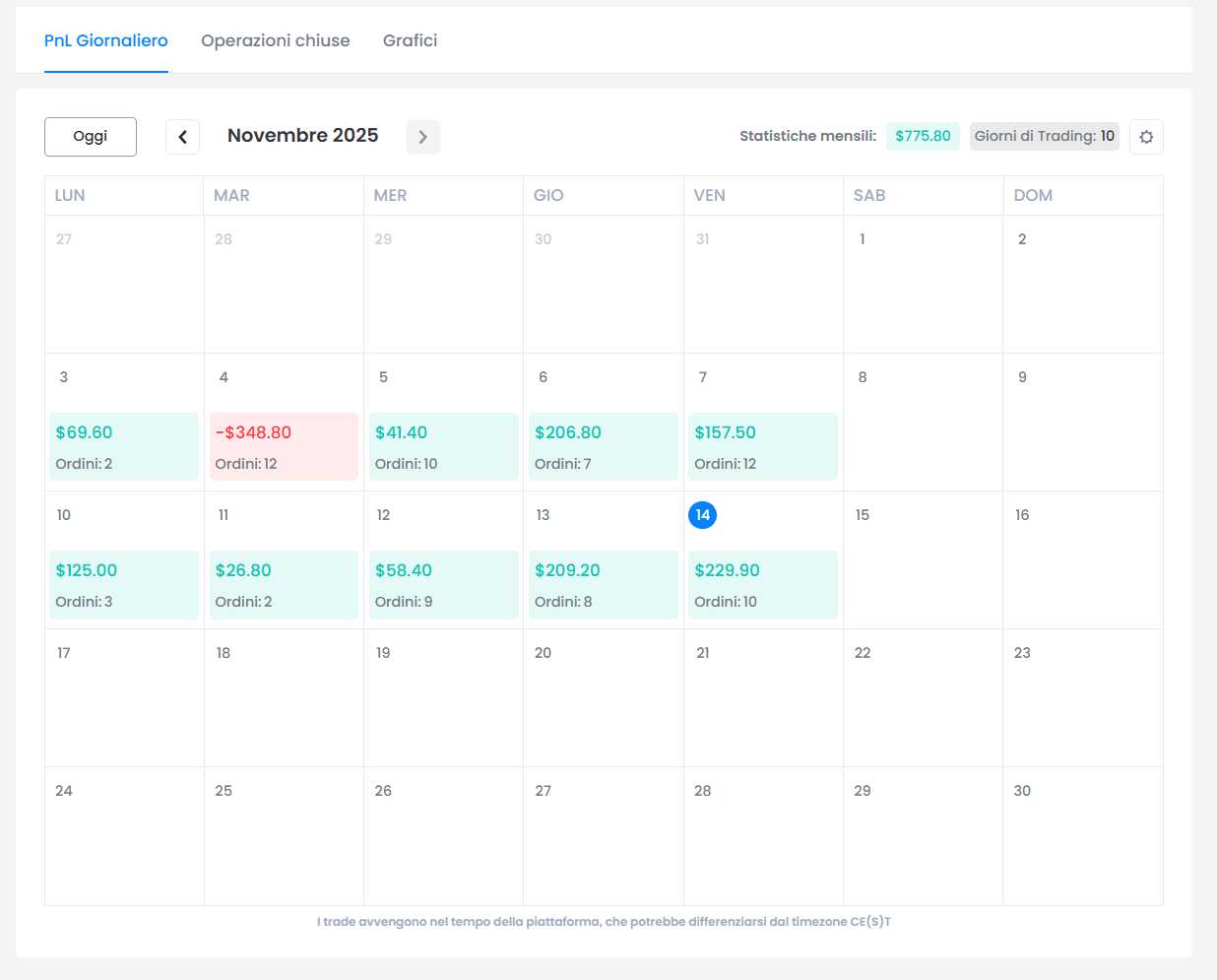Open the $209.20 entry on November 13

[603, 585]
